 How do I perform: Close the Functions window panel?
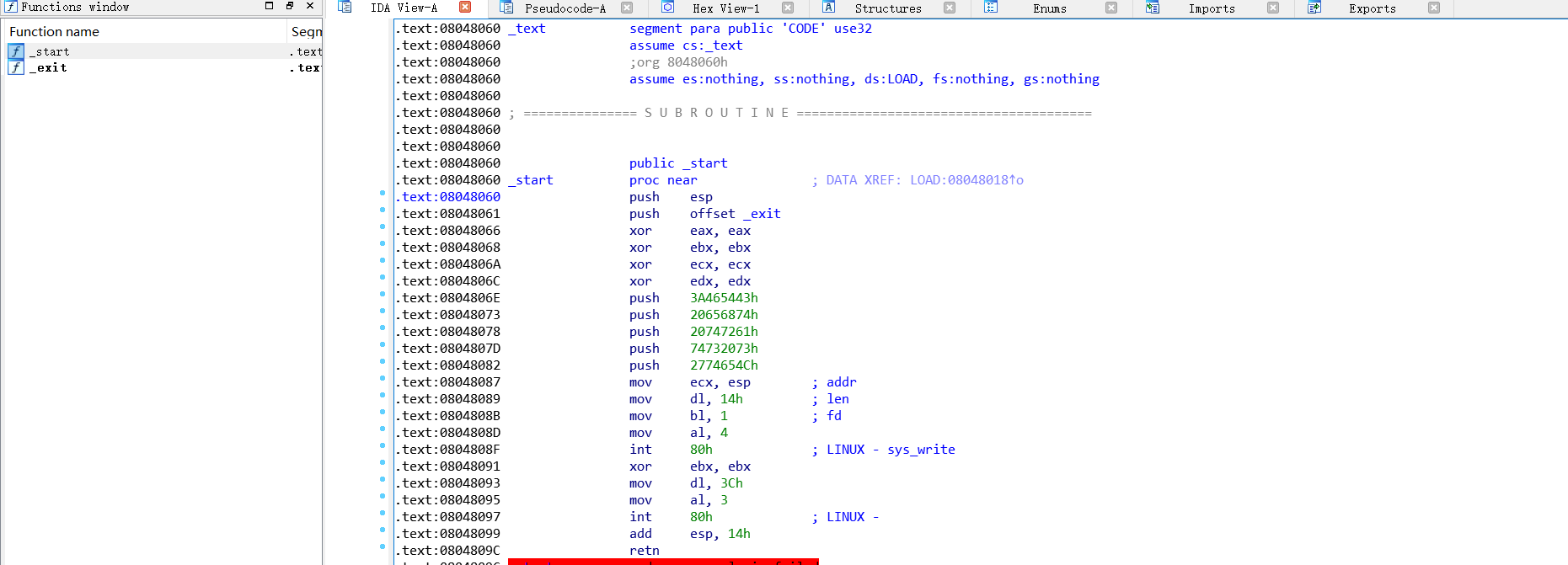tap(310, 6)
